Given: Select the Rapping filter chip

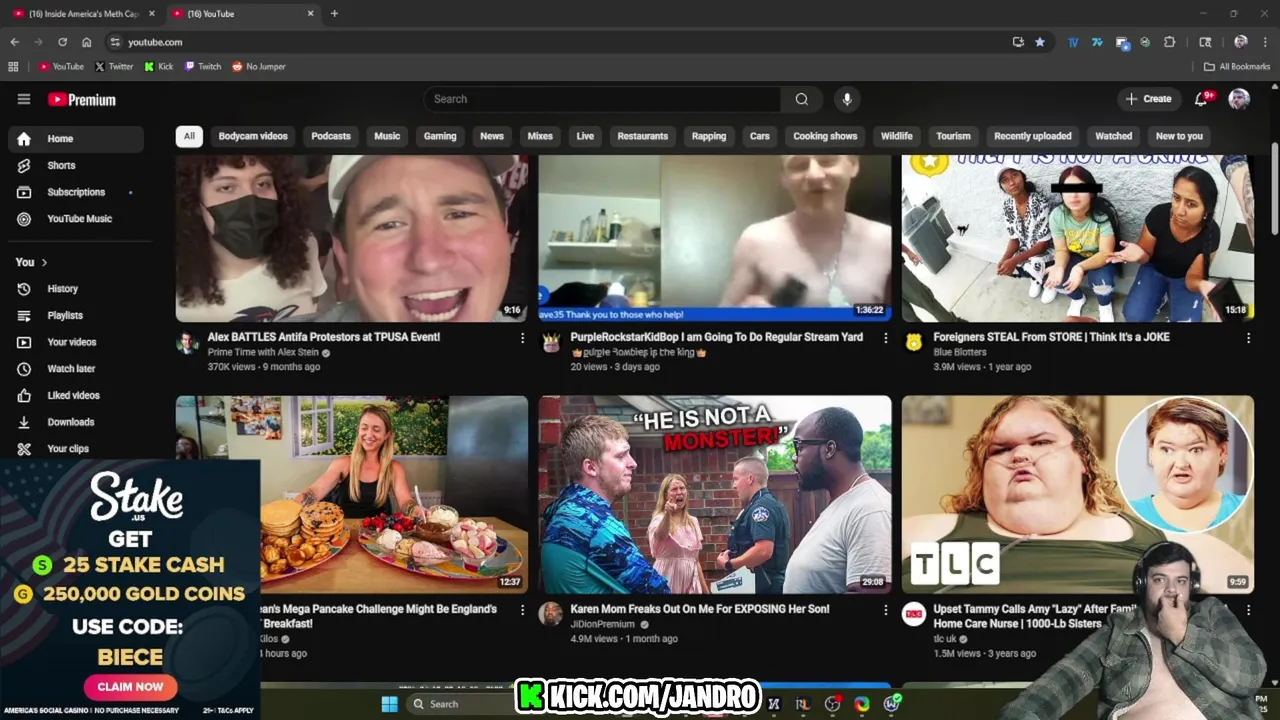Looking at the screenshot, I should click(709, 136).
